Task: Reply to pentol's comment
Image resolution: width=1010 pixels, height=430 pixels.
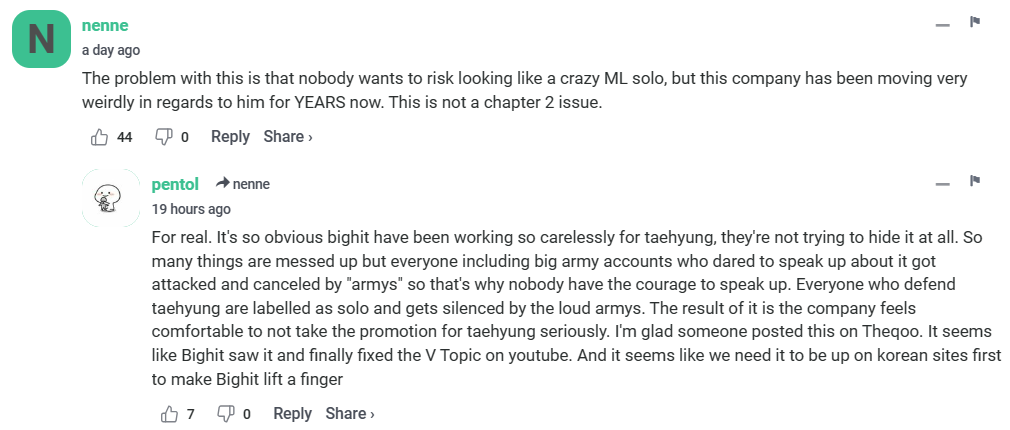Action: point(292,413)
